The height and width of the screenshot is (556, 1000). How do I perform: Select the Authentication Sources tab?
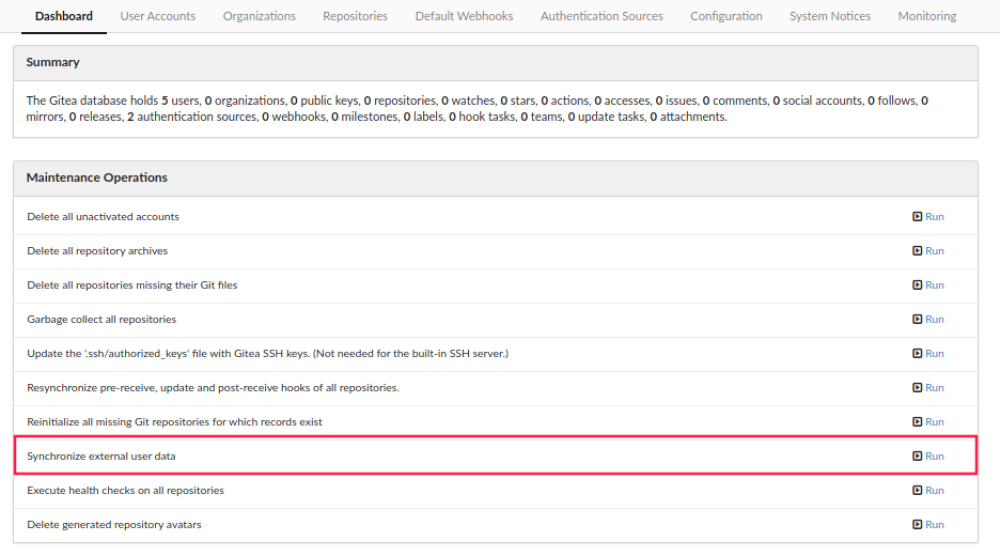(x=601, y=16)
